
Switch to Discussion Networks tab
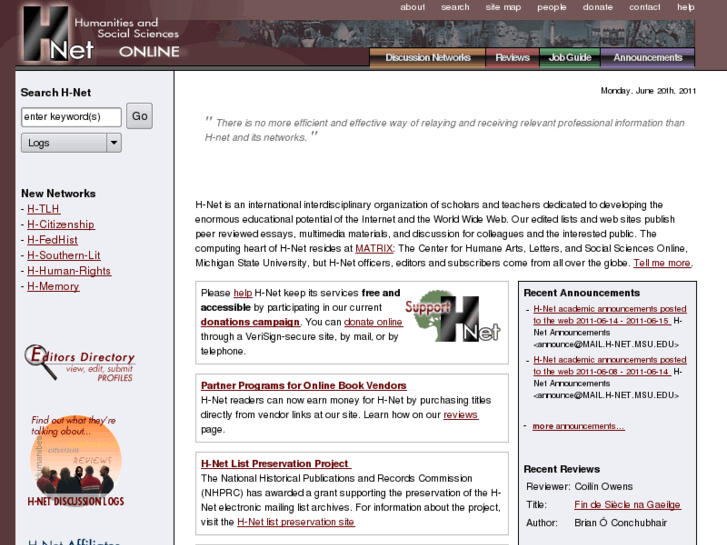point(427,58)
